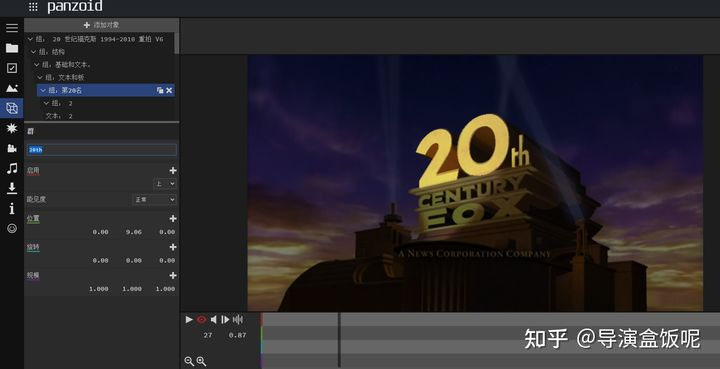Open the projects folder icon in sidebar
Viewport: 720px width, 369px height.
[x=12, y=48]
